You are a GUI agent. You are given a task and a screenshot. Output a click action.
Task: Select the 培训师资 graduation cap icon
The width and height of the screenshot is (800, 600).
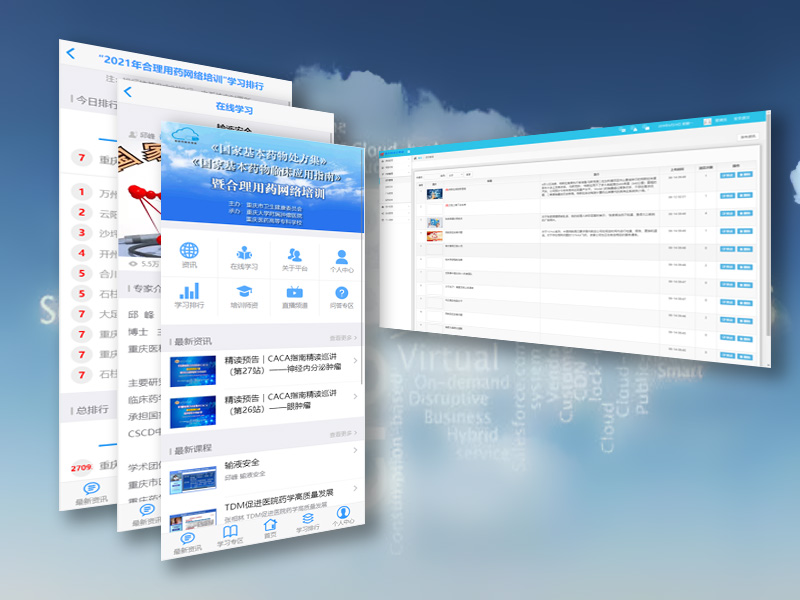pos(243,292)
